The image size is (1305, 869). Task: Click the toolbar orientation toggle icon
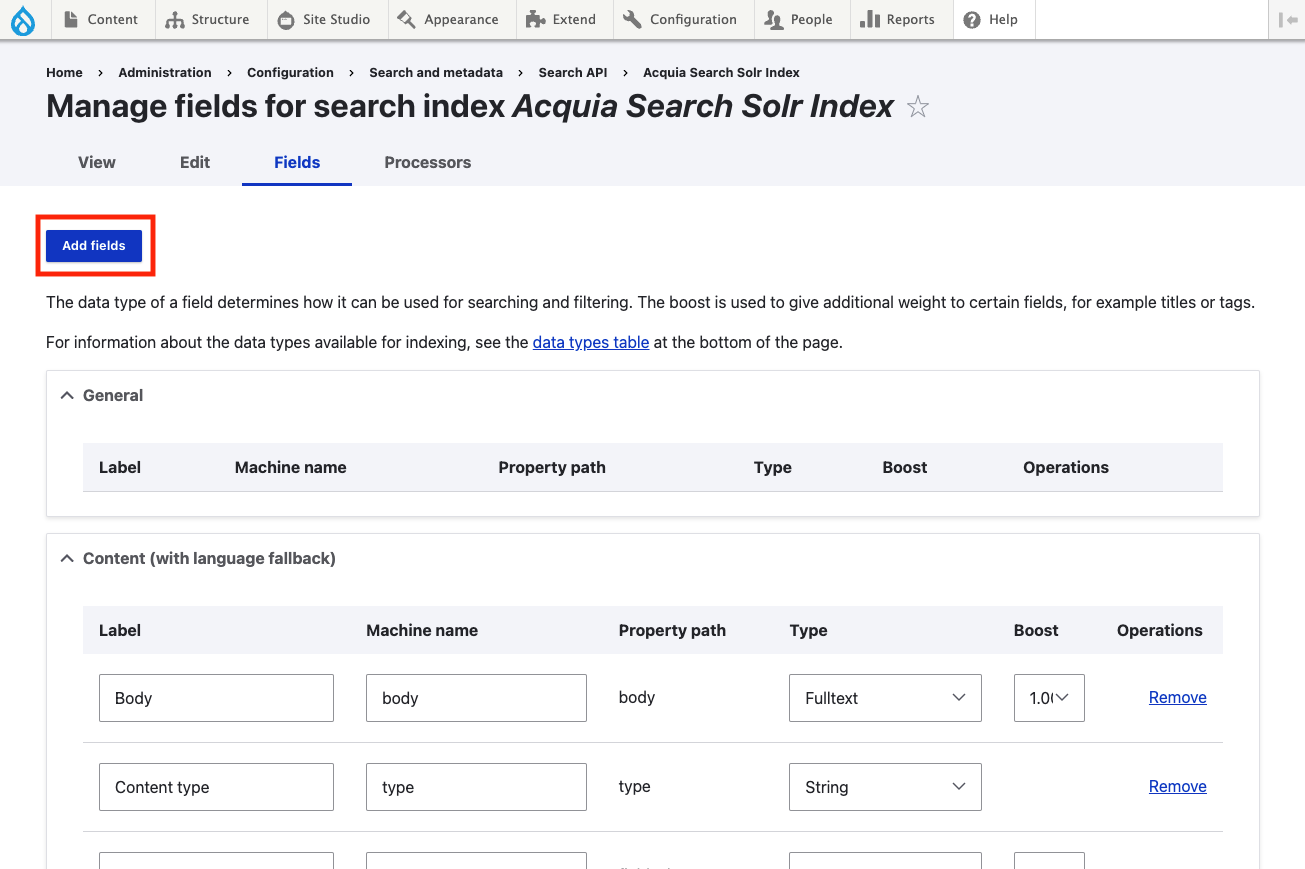tap(1288, 20)
